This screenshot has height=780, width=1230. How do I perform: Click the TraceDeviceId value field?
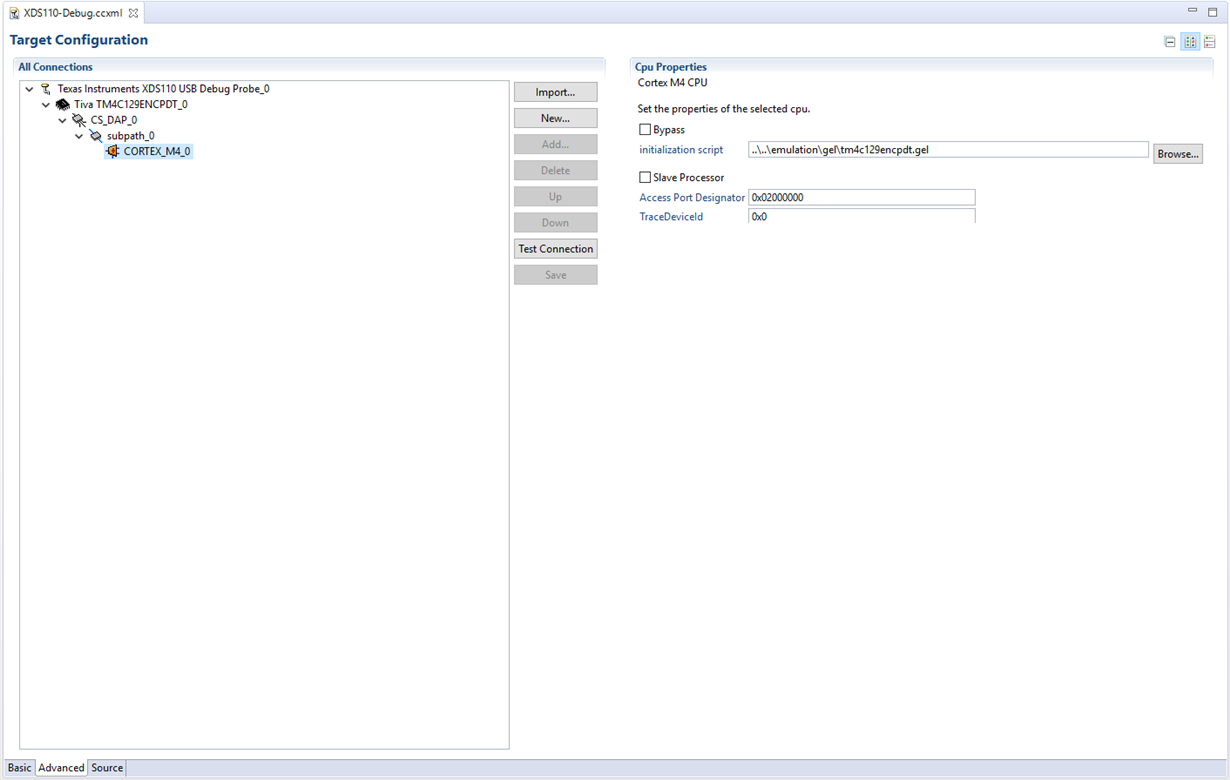click(x=861, y=216)
